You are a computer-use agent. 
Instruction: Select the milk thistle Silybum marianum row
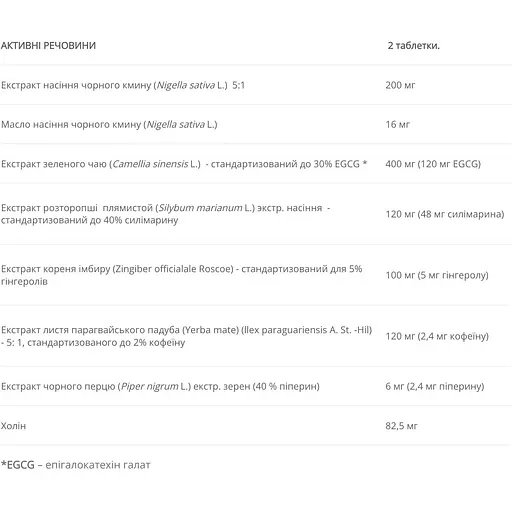(256, 214)
